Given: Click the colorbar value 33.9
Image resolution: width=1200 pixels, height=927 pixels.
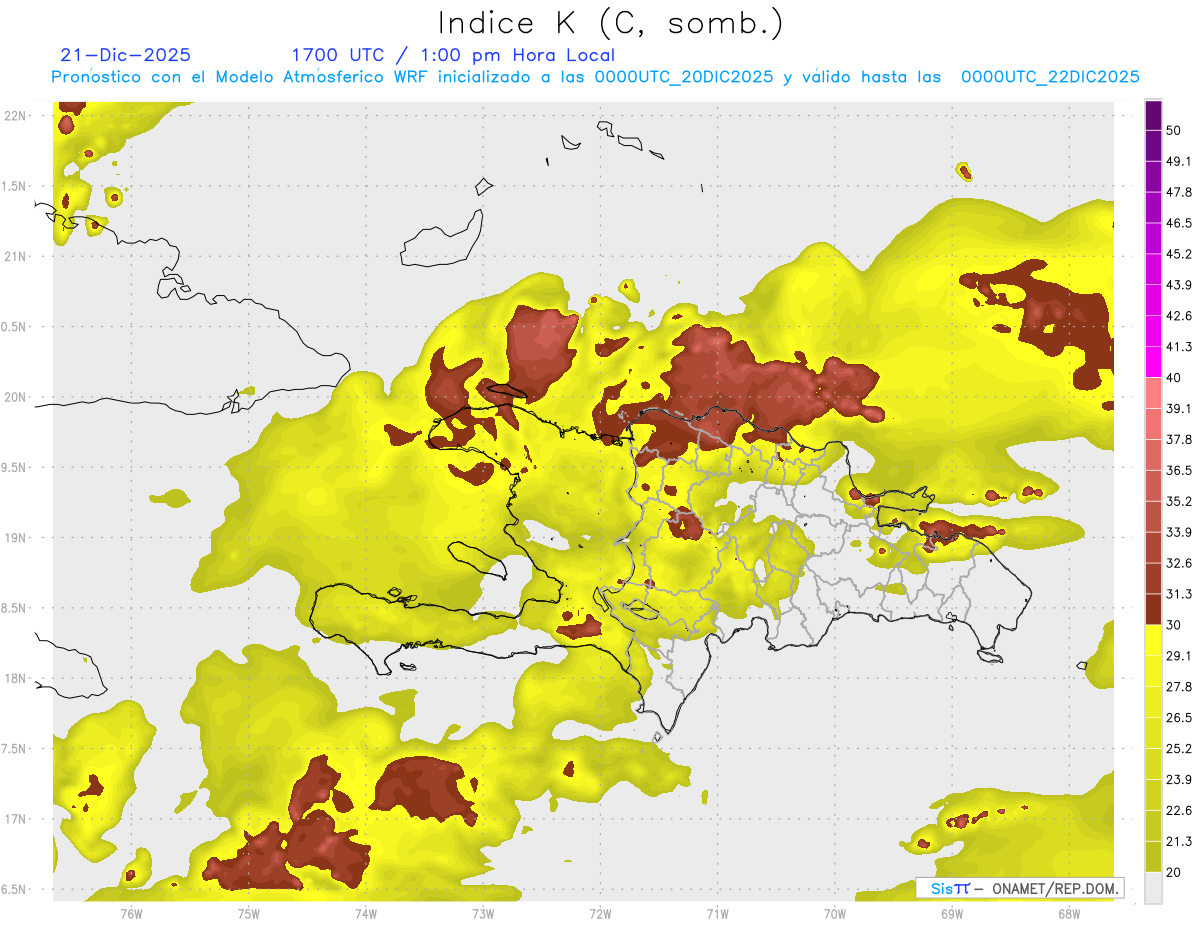Looking at the screenshot, I should coord(1178,532).
